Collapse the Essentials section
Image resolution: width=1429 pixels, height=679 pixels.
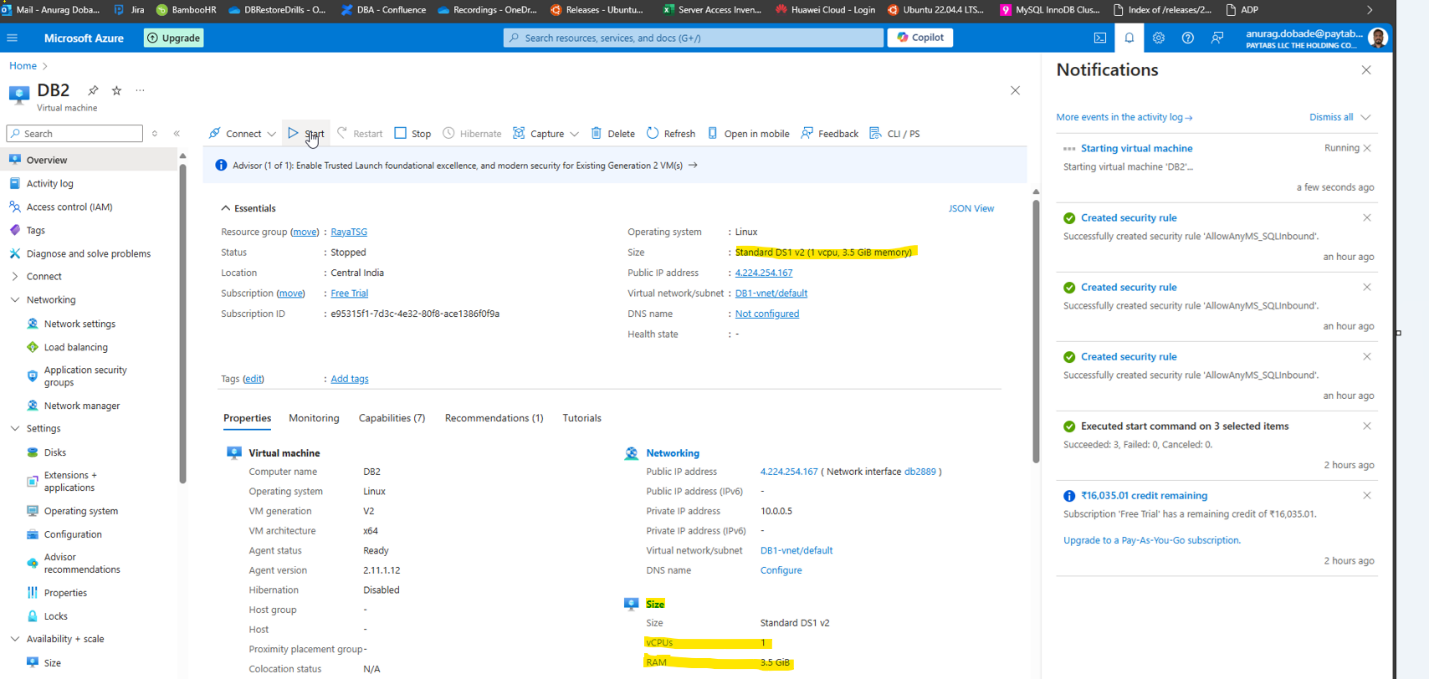click(225, 208)
